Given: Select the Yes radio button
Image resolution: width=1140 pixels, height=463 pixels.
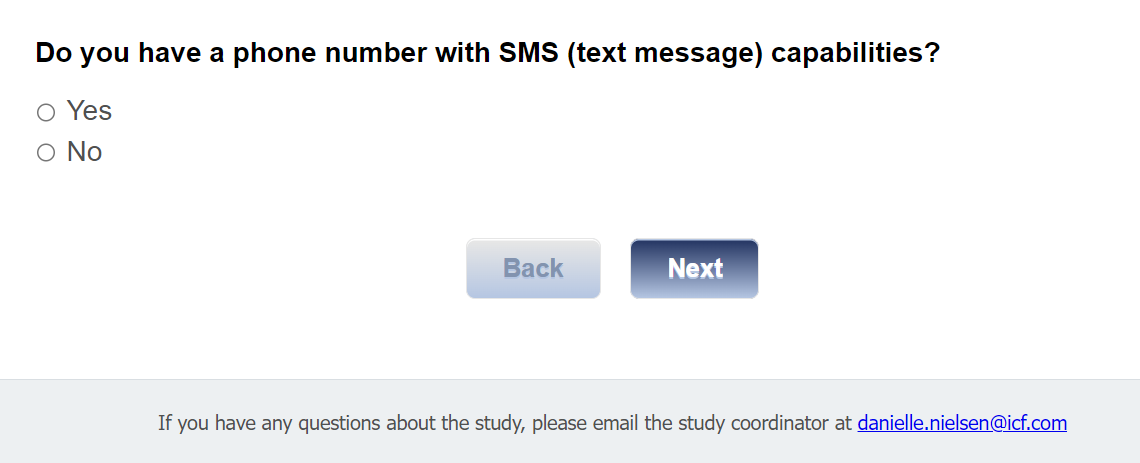Looking at the screenshot, I should click(46, 113).
